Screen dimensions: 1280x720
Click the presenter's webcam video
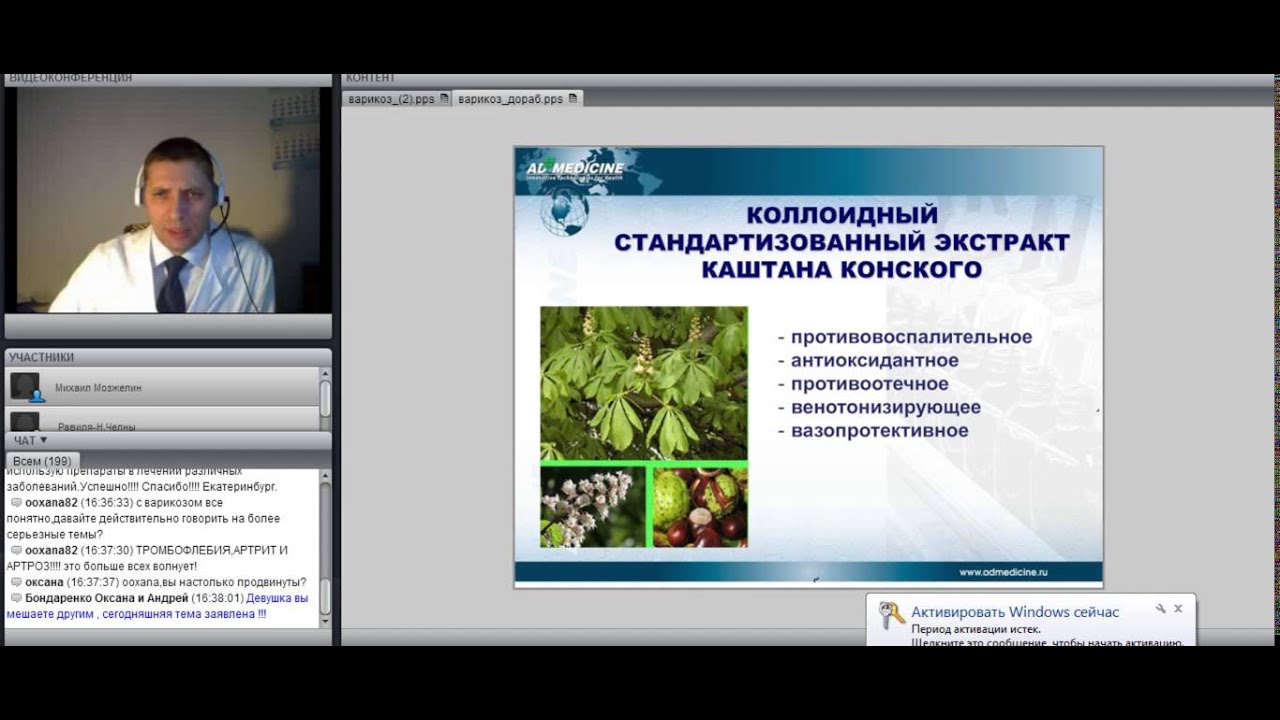pyautogui.click(x=168, y=200)
